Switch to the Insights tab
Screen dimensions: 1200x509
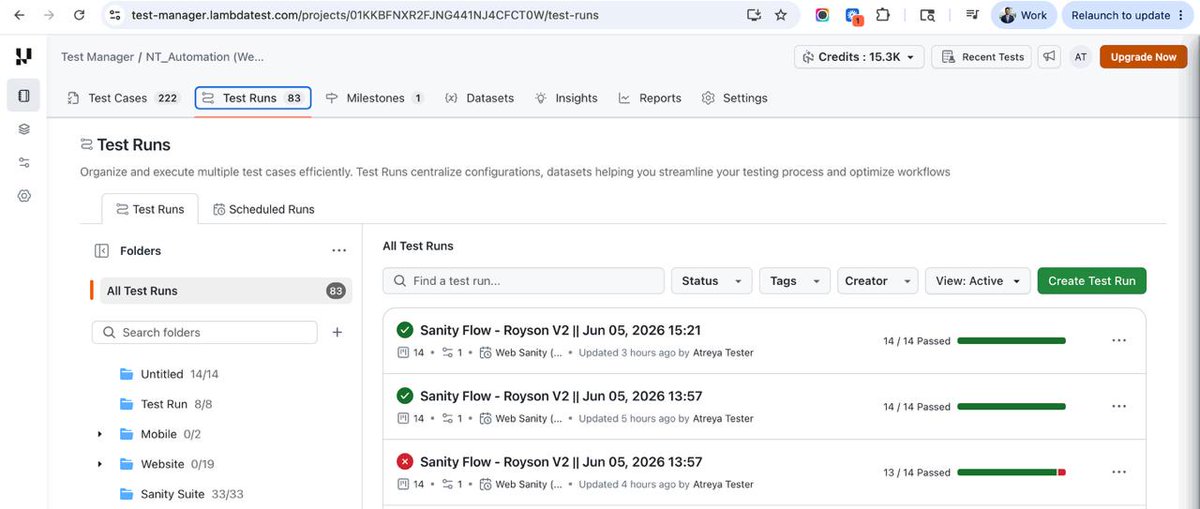[566, 98]
